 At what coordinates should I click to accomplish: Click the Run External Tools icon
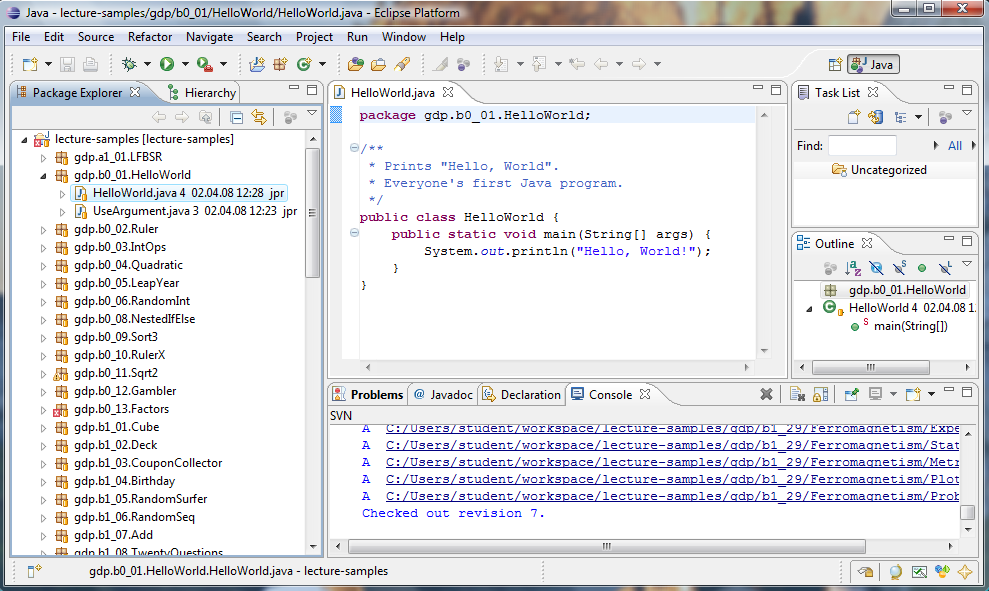click(x=204, y=64)
